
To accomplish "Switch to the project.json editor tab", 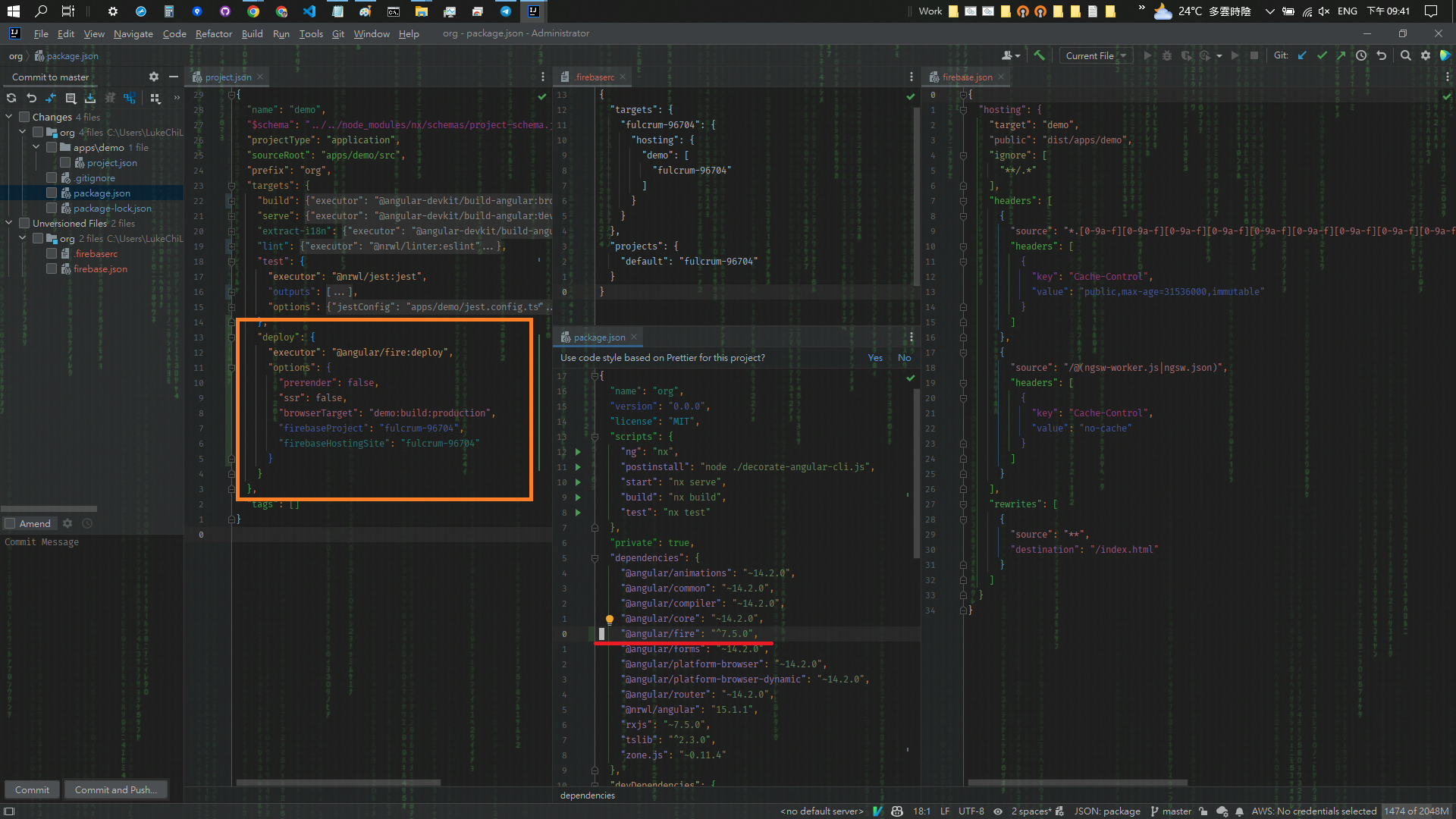I will [x=227, y=77].
